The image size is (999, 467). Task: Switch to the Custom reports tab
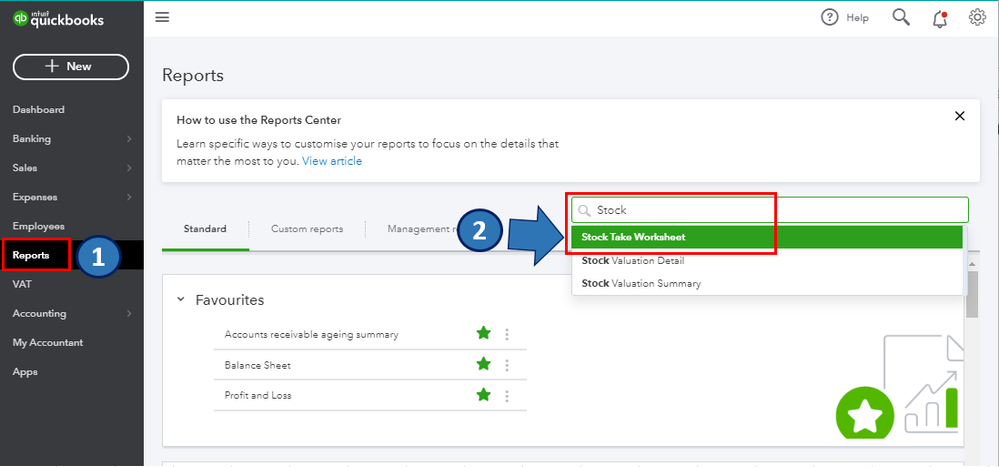coord(307,229)
